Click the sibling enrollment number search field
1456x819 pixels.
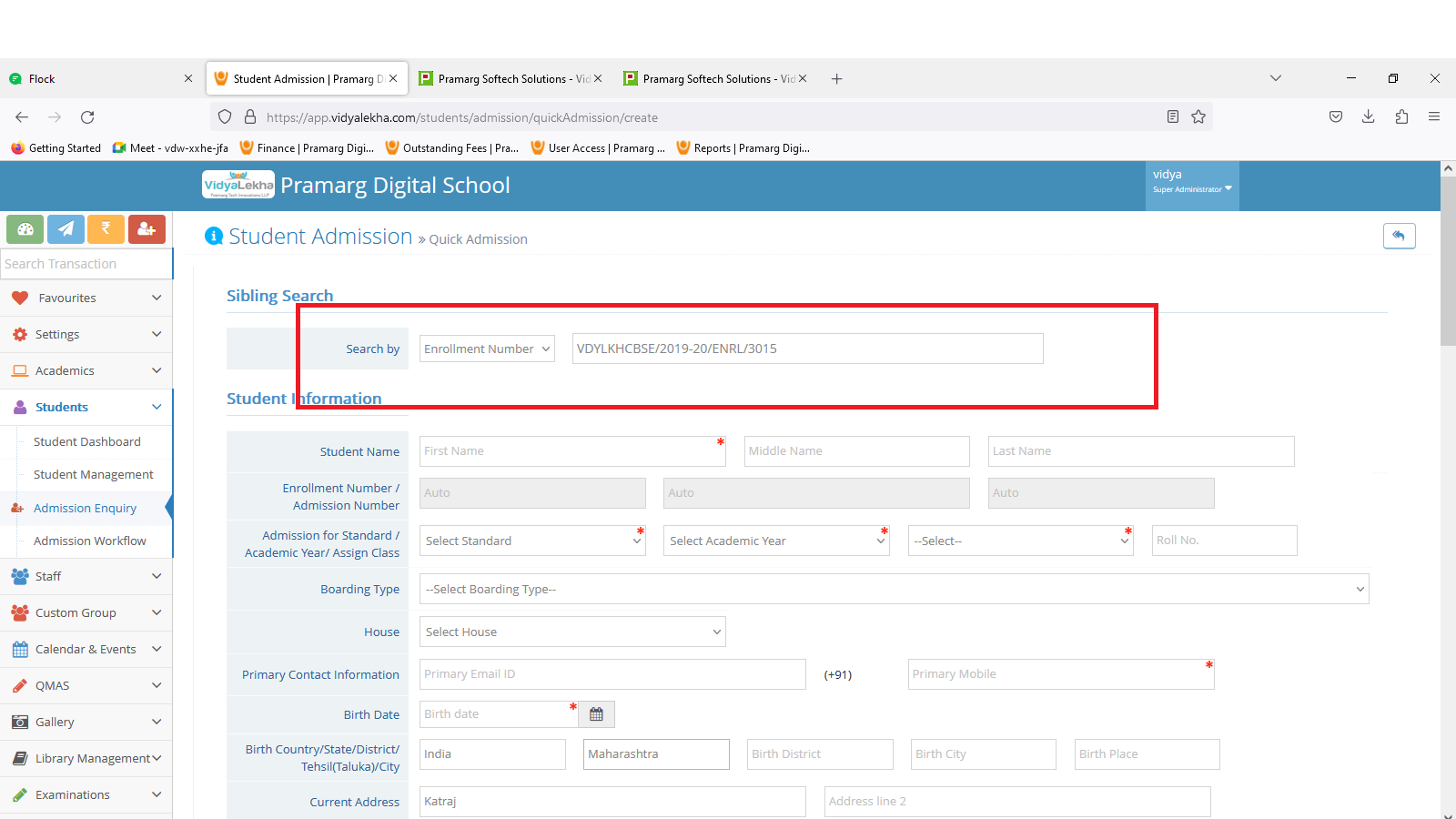808,349
